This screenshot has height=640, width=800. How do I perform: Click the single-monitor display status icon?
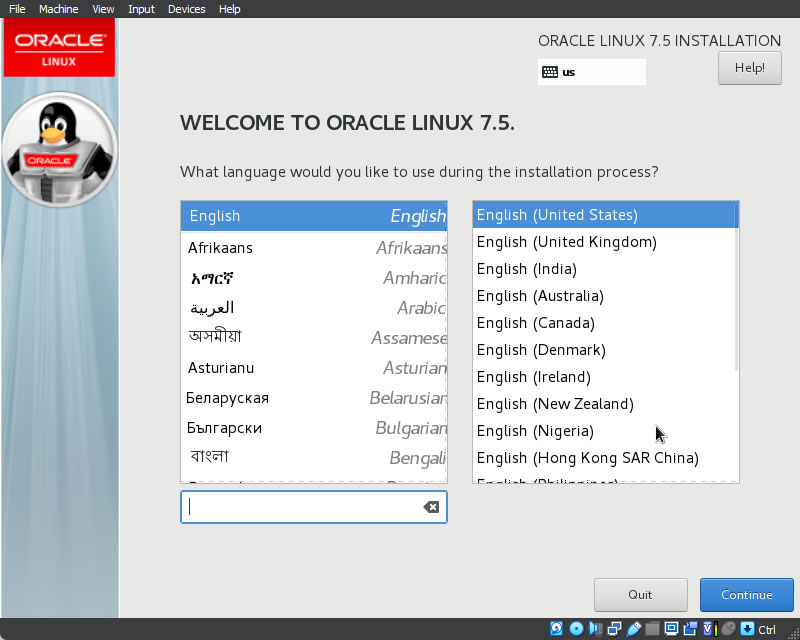(671, 628)
